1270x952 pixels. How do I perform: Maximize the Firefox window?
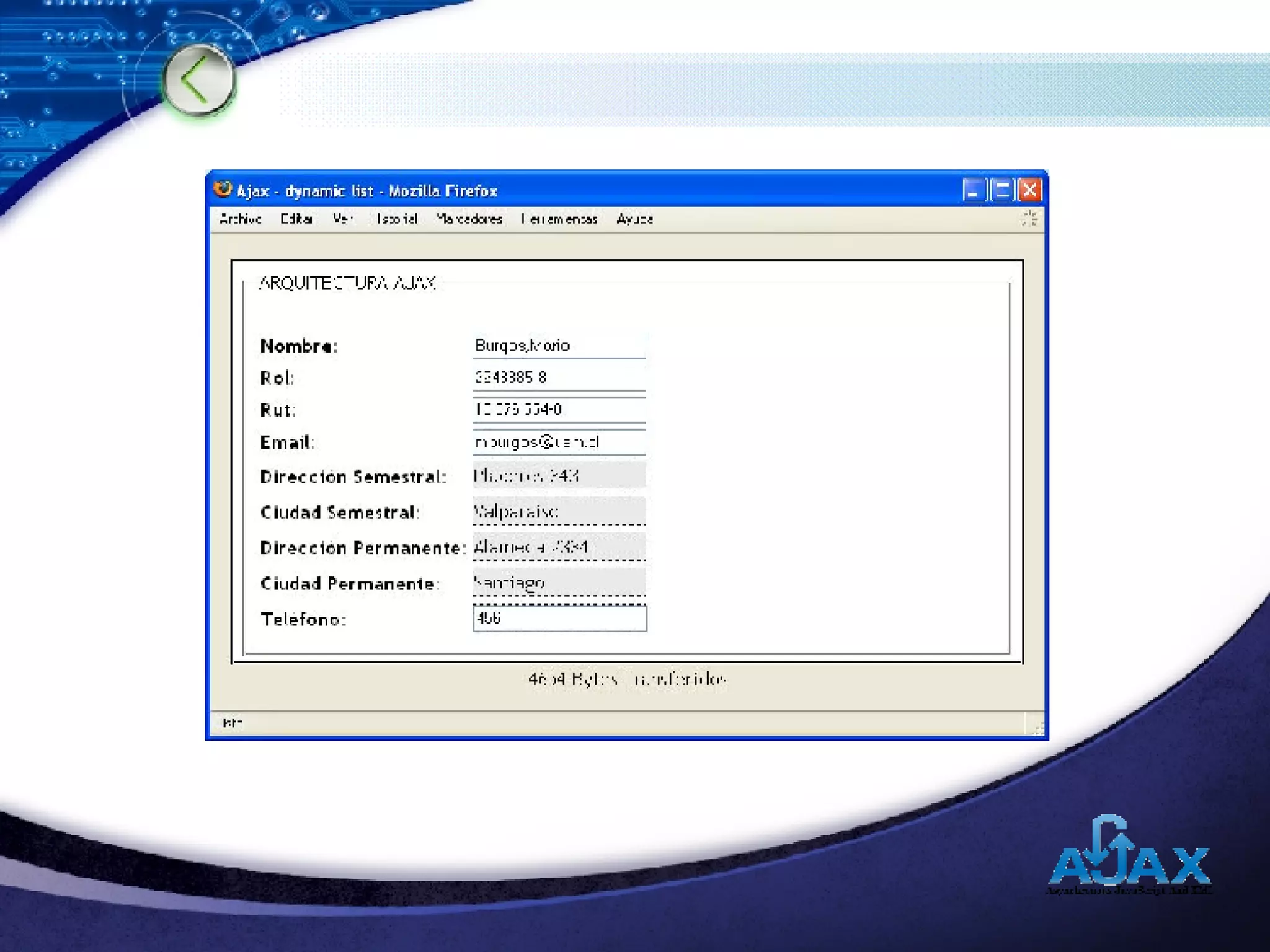click(1001, 190)
